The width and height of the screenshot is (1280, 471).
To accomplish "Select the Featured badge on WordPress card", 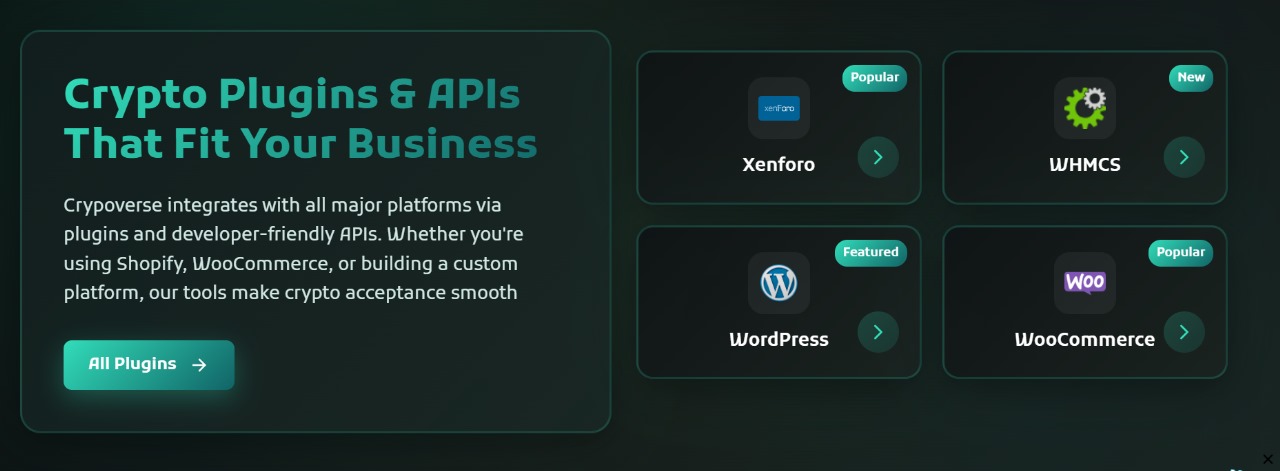I will (870, 253).
